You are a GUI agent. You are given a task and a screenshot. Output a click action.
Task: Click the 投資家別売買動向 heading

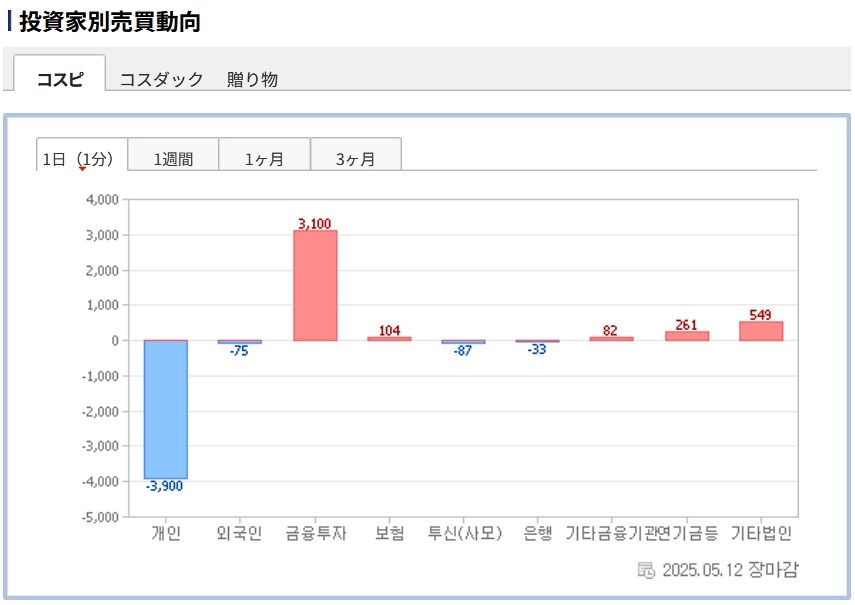tap(110, 22)
